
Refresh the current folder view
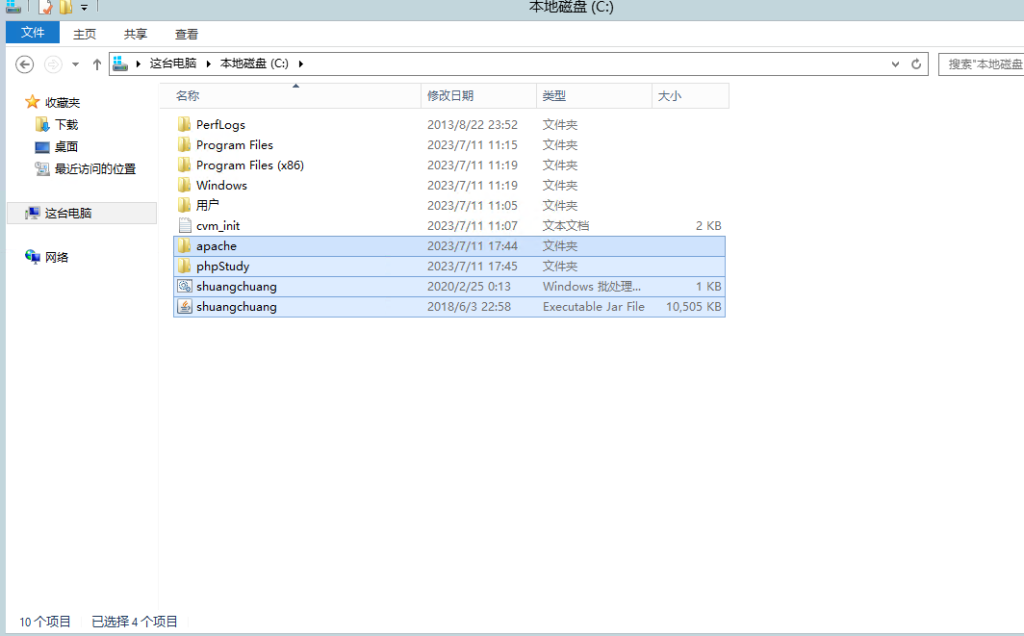tap(916, 64)
